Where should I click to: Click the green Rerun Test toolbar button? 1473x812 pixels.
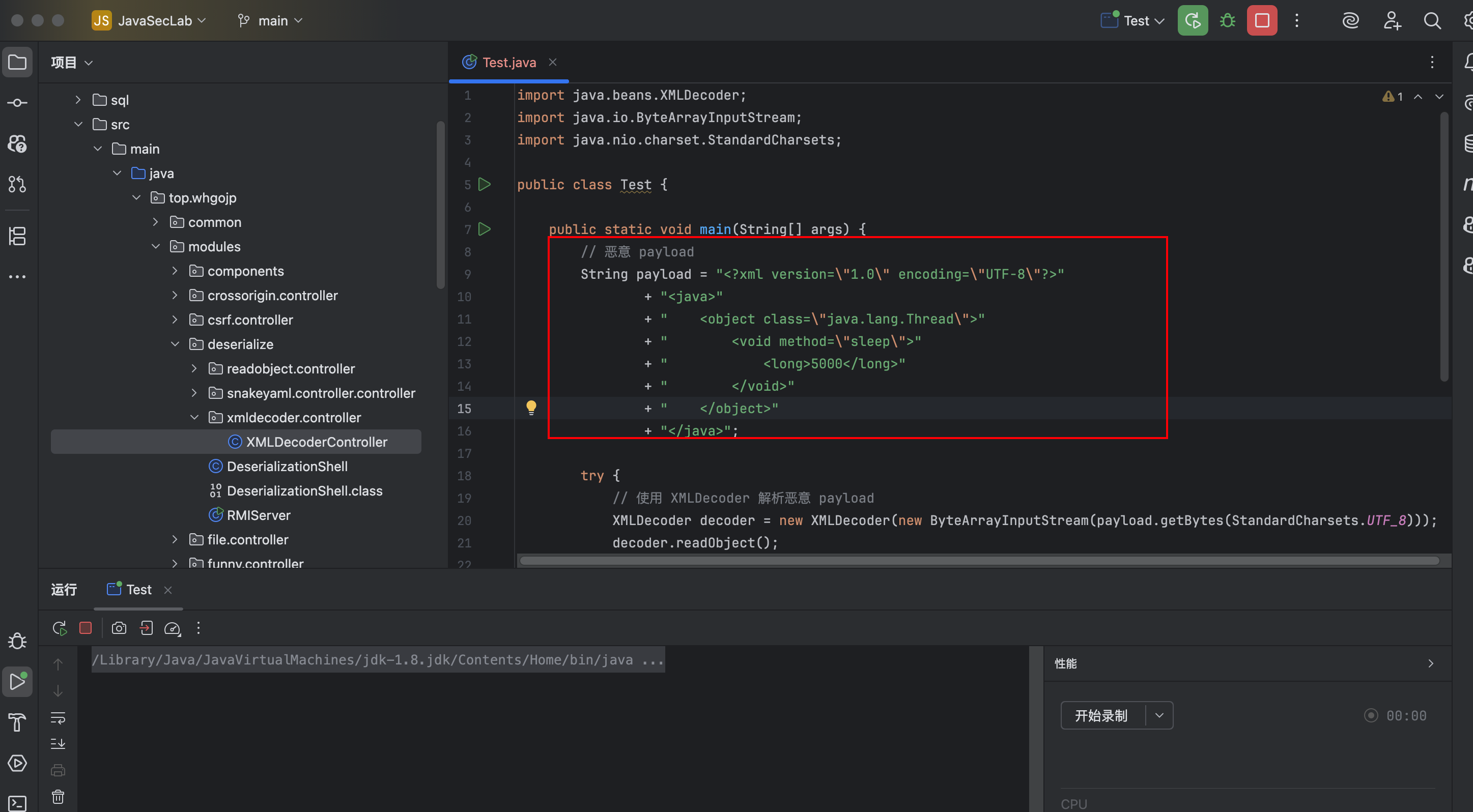point(1192,21)
